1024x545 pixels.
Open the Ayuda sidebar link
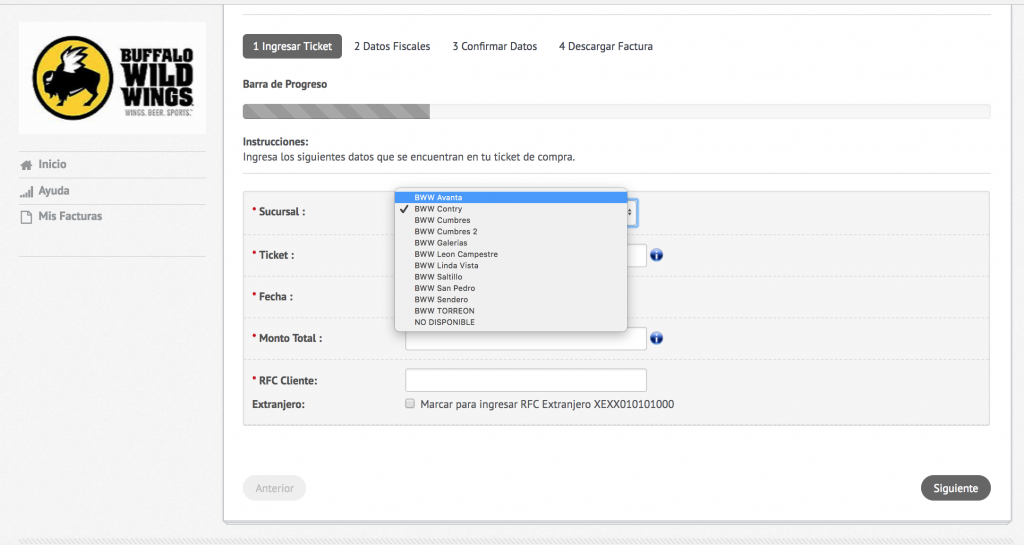tap(54, 191)
